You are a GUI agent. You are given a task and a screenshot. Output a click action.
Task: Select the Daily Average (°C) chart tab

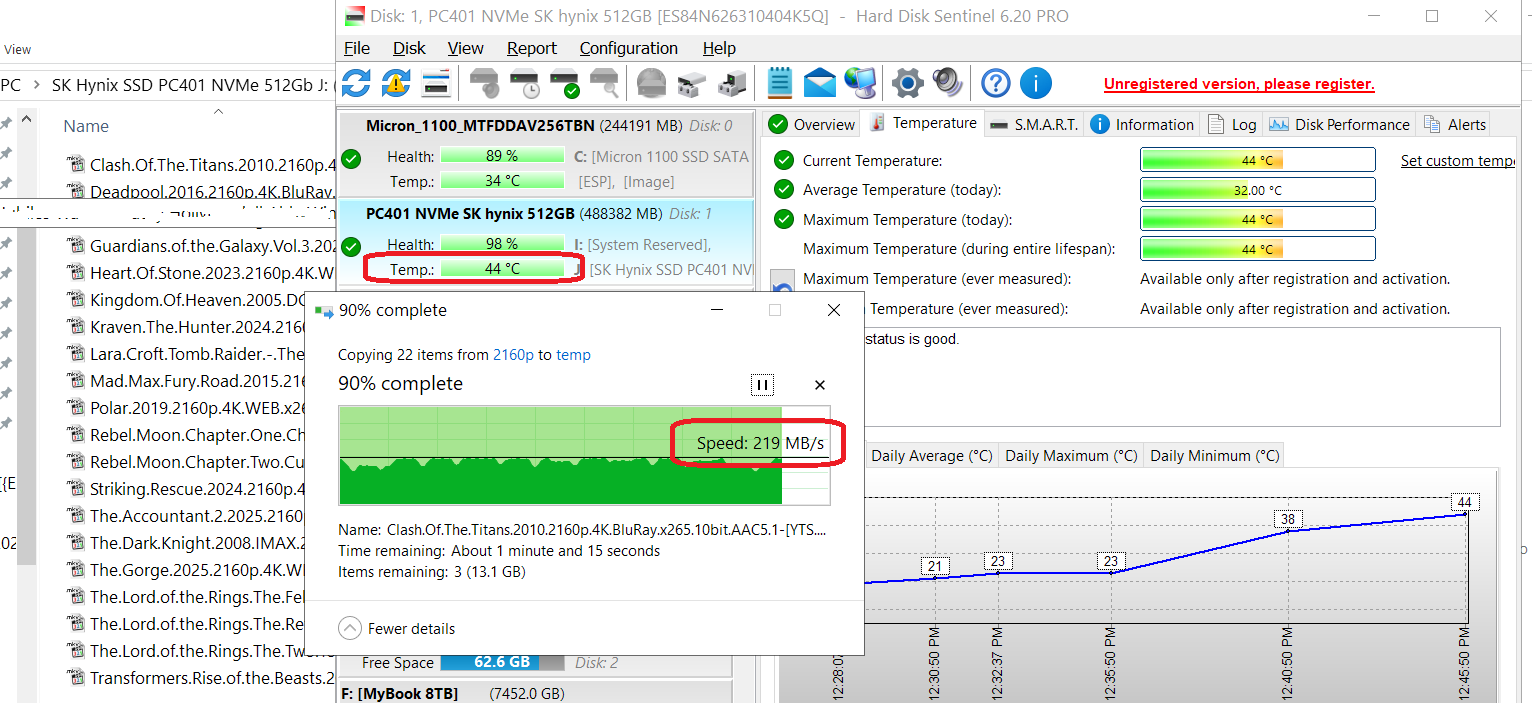click(931, 456)
